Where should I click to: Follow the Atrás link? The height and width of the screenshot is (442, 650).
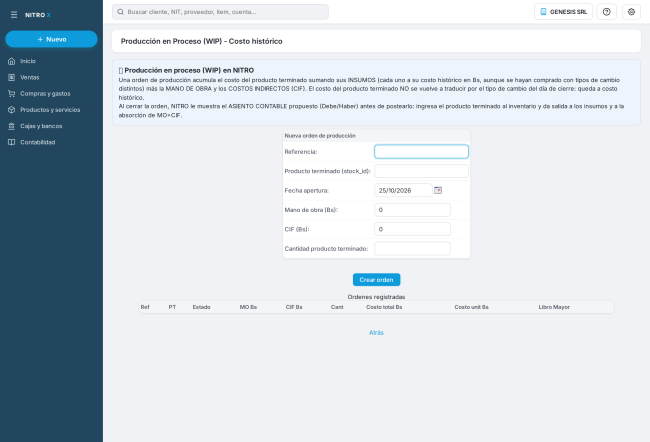(376, 333)
